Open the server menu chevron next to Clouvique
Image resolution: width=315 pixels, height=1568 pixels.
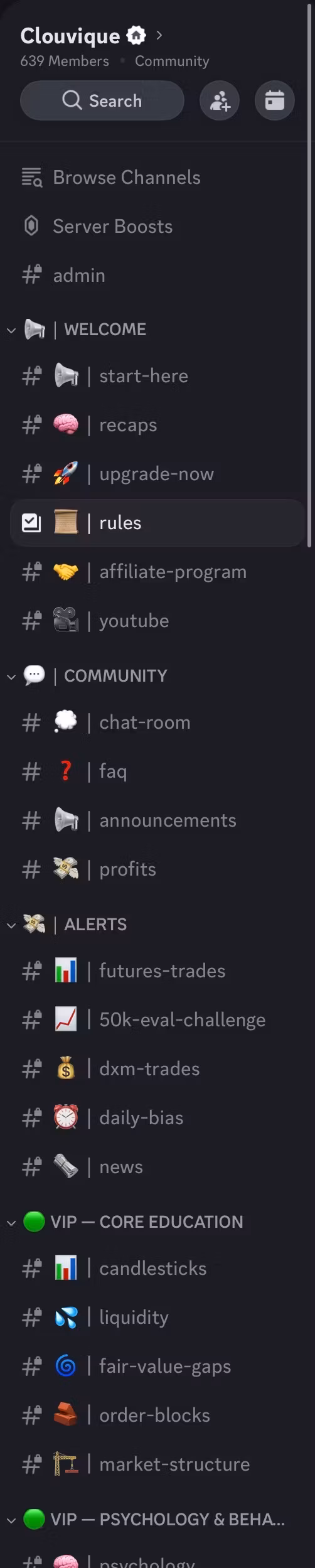pos(159,35)
